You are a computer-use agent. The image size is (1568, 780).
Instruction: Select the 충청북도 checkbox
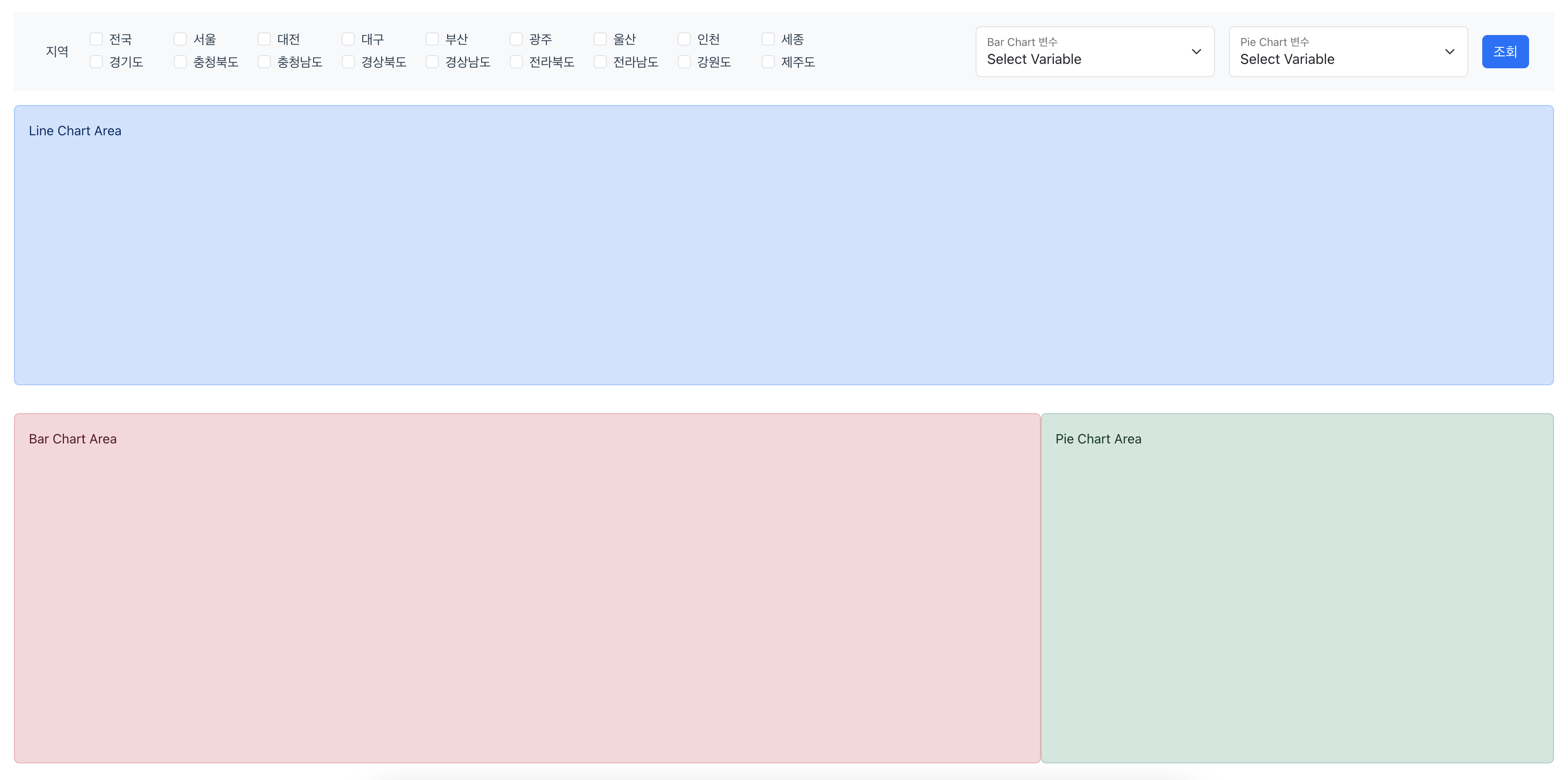[x=180, y=62]
